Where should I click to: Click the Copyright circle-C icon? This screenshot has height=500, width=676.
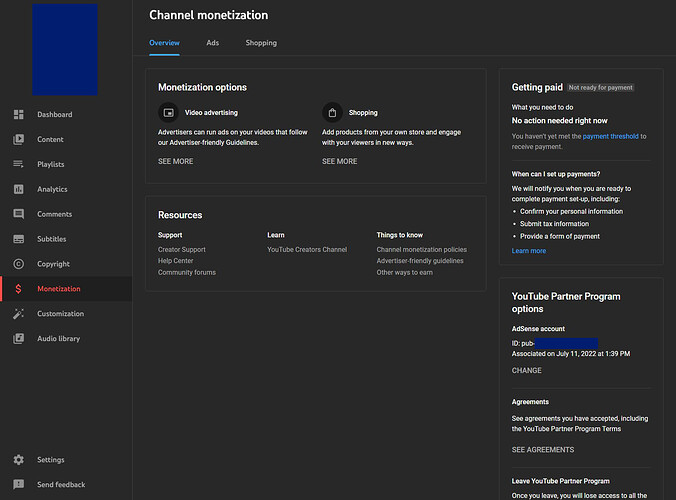(x=19, y=264)
